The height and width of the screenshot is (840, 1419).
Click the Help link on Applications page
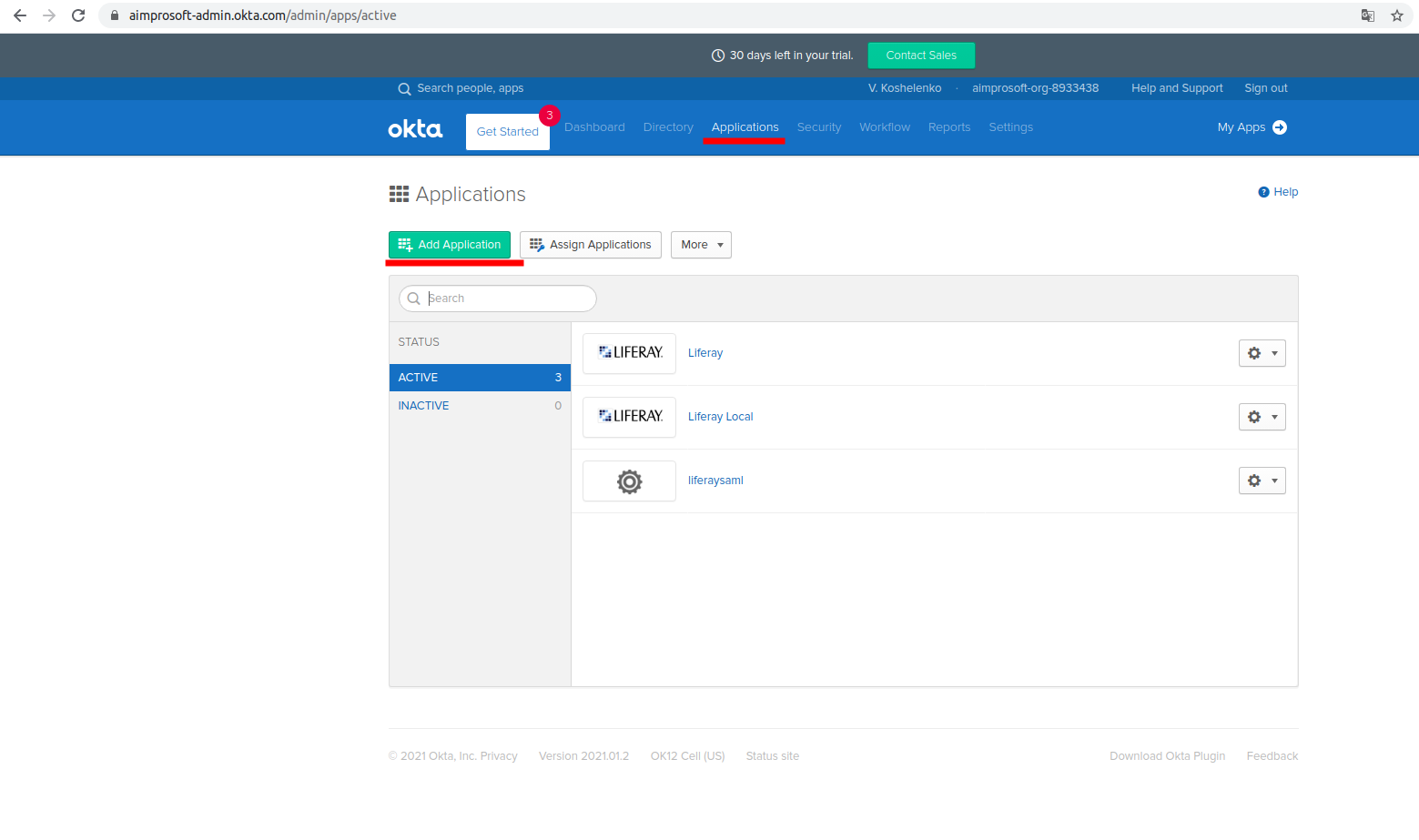click(1285, 192)
